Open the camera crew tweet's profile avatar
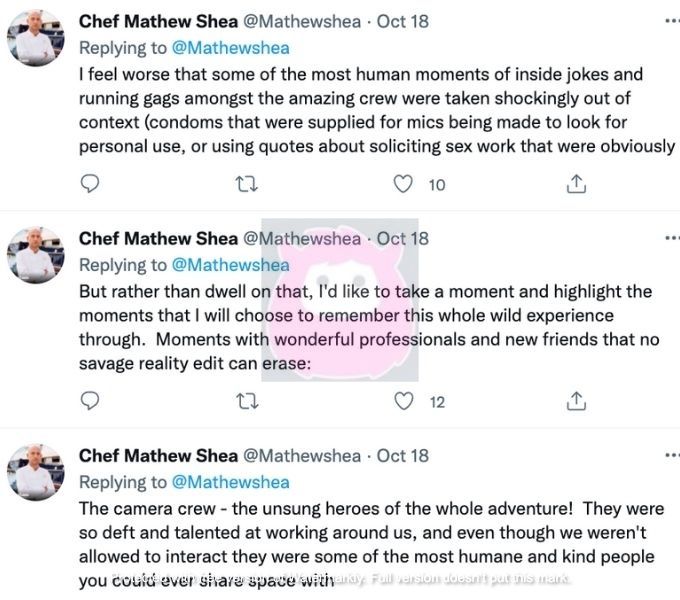 [x=36, y=472]
